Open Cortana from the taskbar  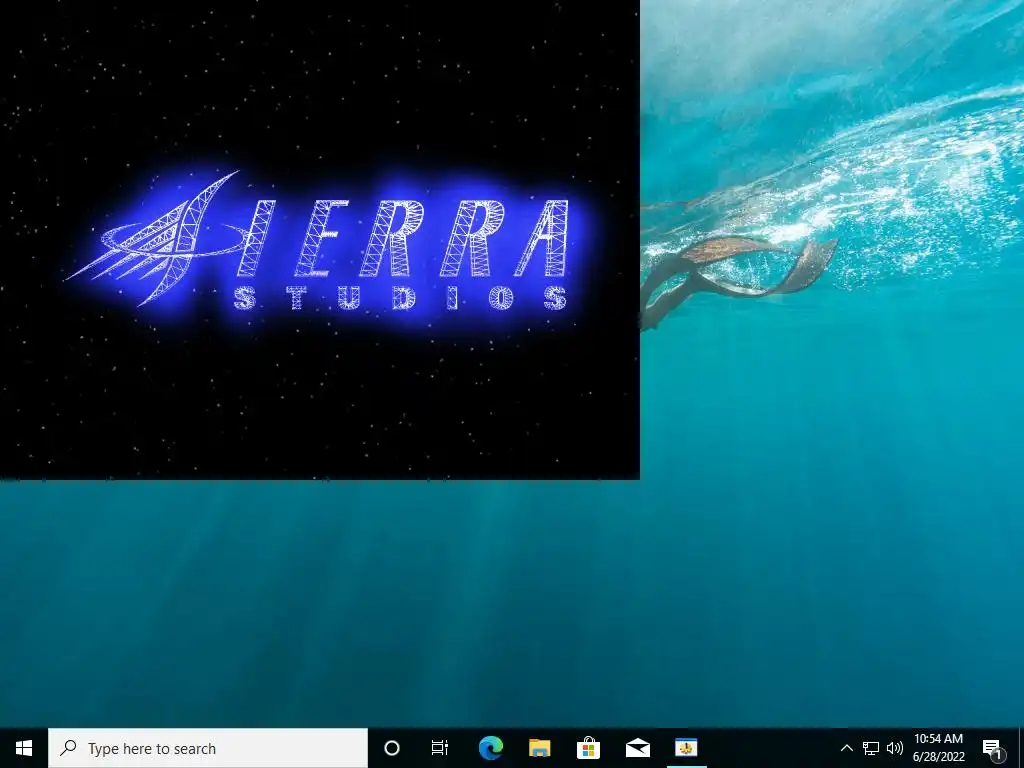coord(392,748)
